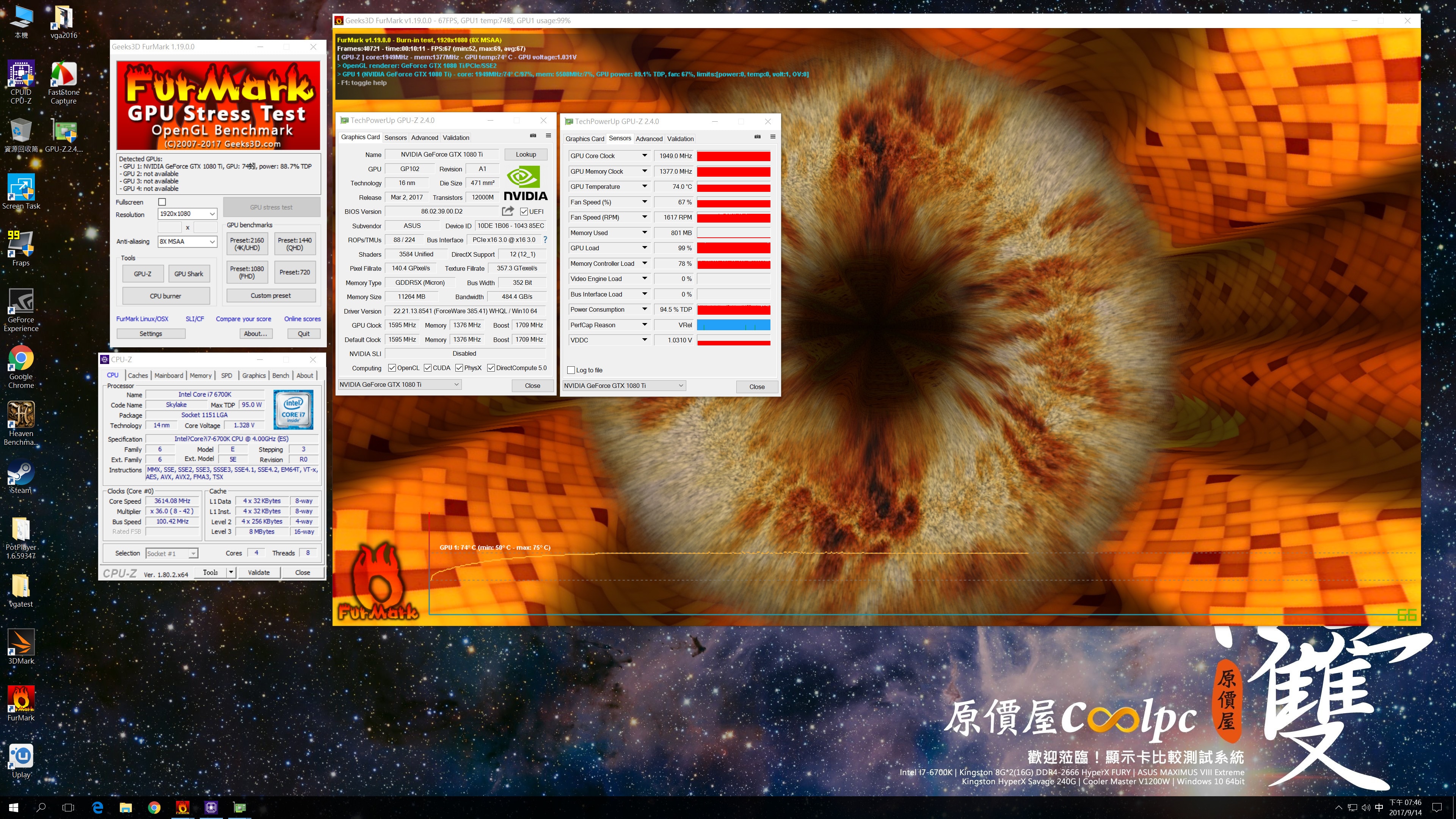This screenshot has height=819, width=1456.
Task: Toggle PhysX computing checkbox
Action: pyautogui.click(x=459, y=368)
